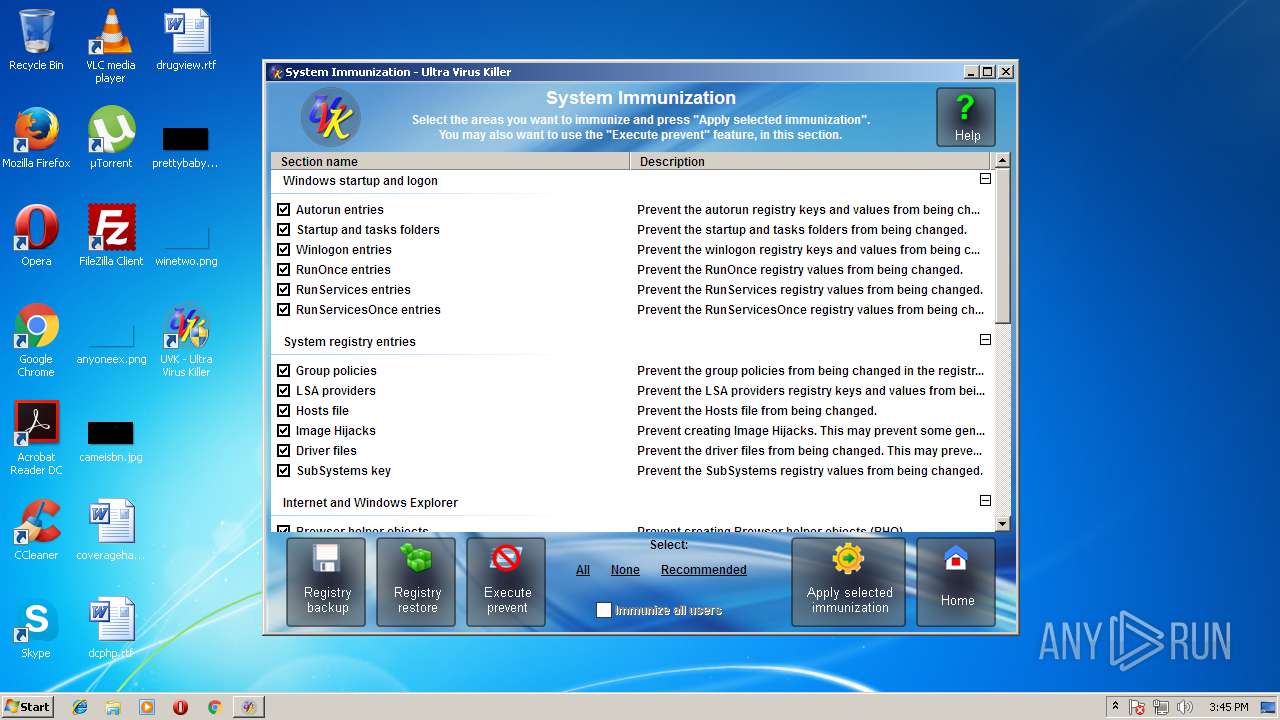
Task: Toggle RunOnce entries checkbox
Action: coord(284,270)
